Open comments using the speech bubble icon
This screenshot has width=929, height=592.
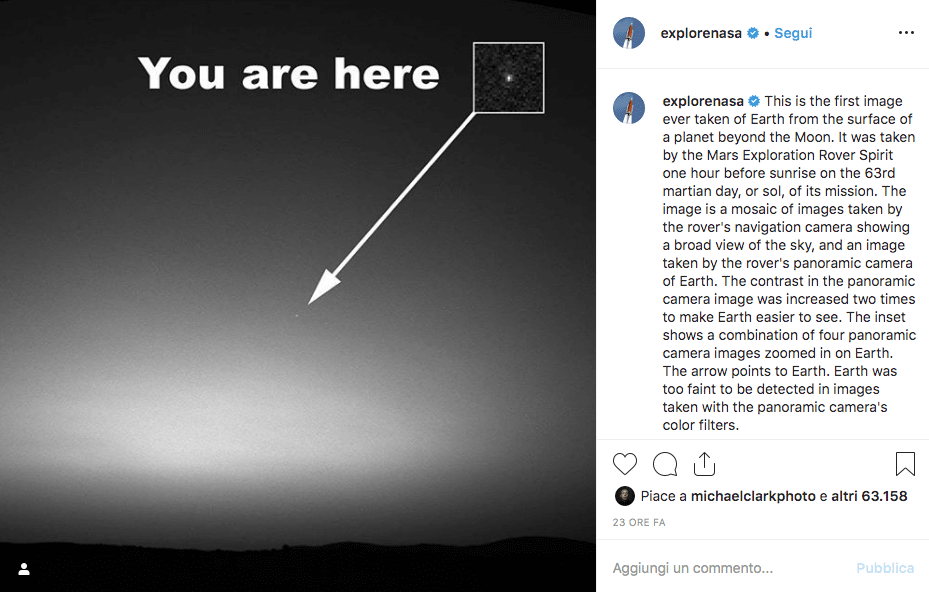(x=665, y=464)
